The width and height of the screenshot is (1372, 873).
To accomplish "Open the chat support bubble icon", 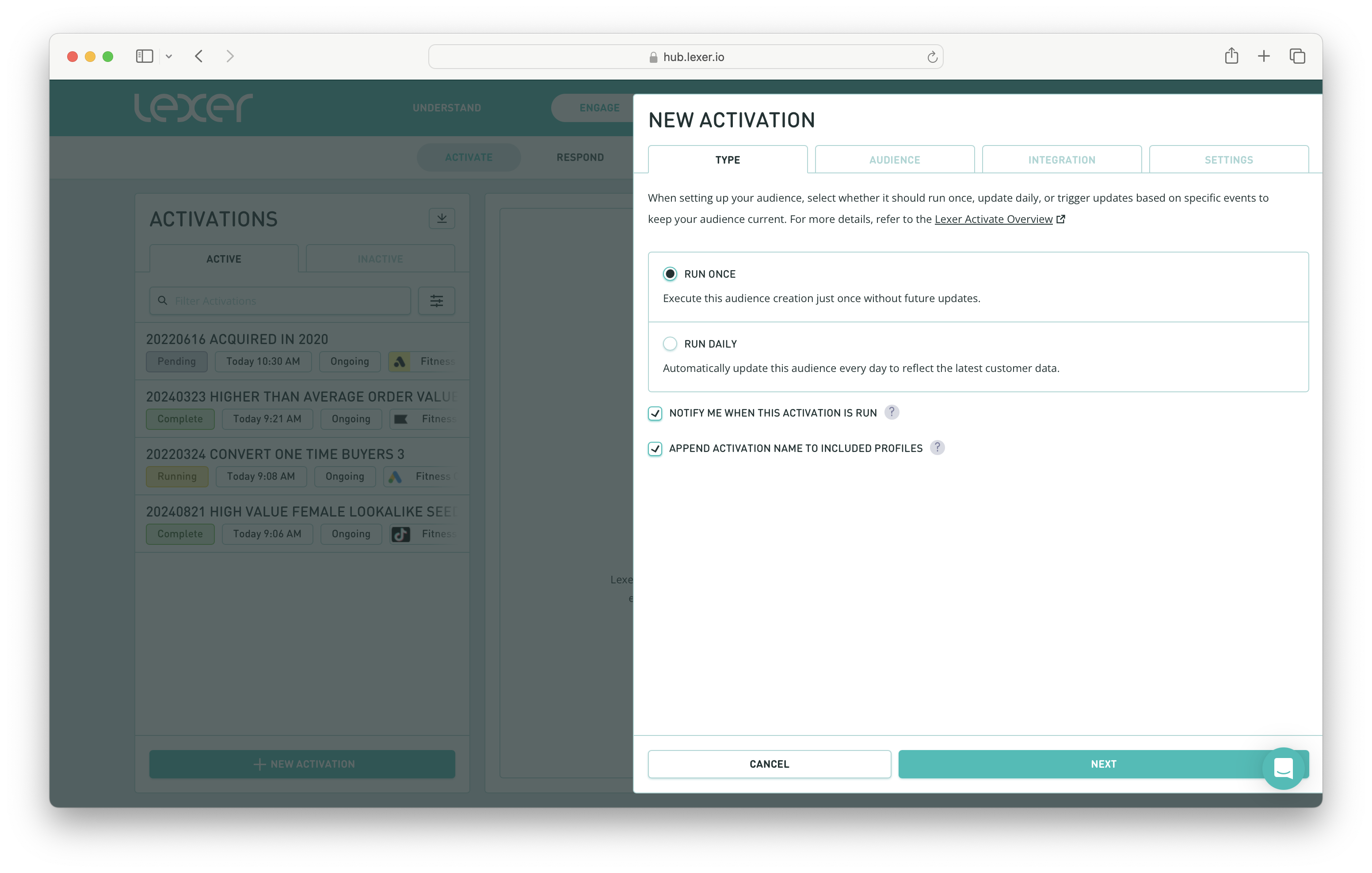I will coord(1283,769).
